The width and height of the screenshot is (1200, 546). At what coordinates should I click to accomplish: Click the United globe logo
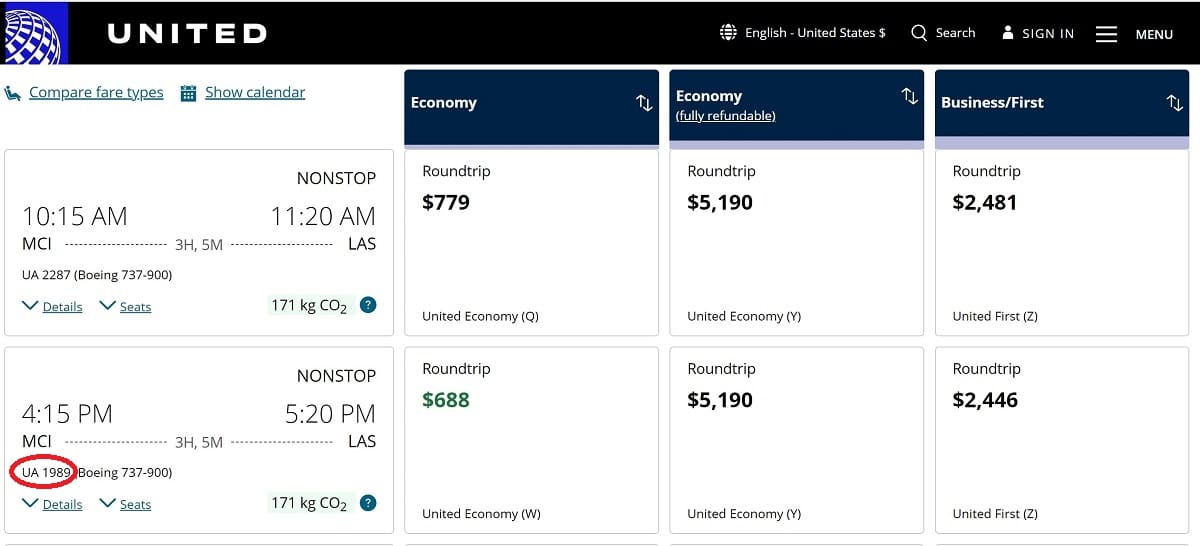34,33
